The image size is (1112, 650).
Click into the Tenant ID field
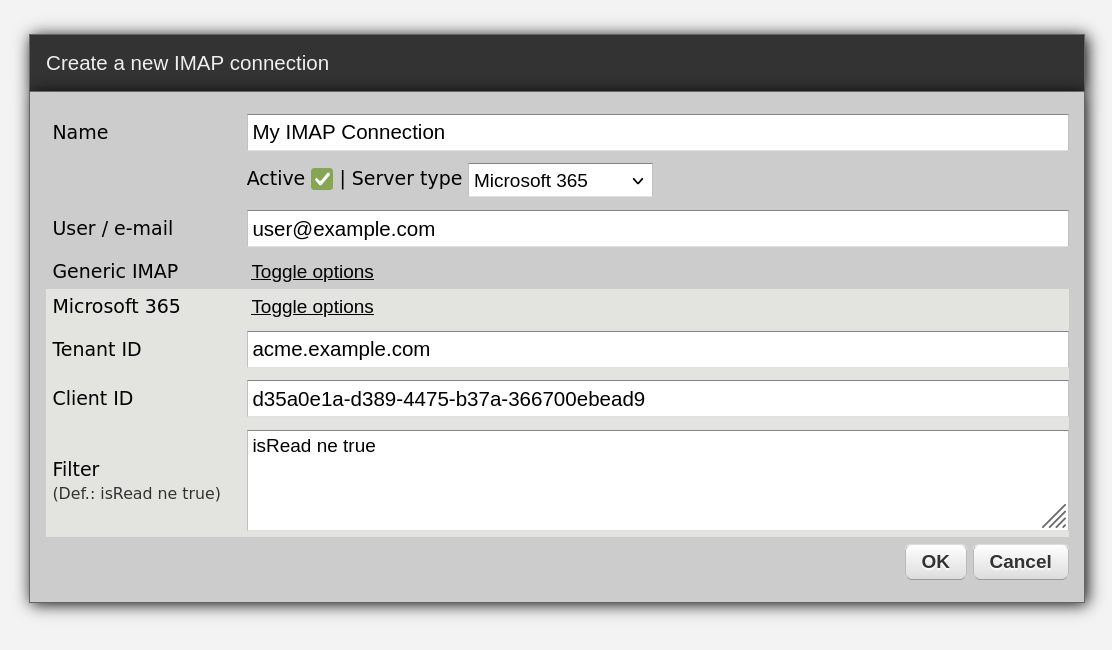tap(657, 350)
